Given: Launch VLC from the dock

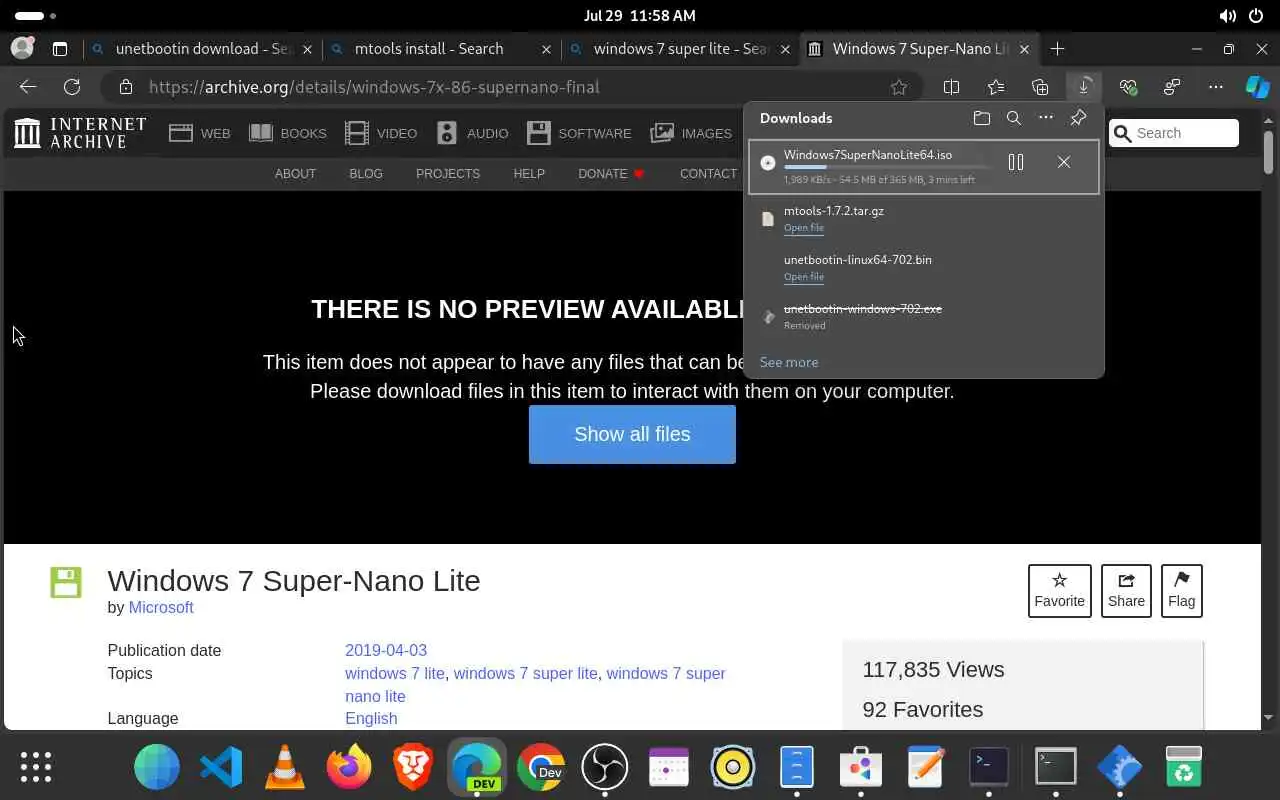Looking at the screenshot, I should click(x=285, y=768).
